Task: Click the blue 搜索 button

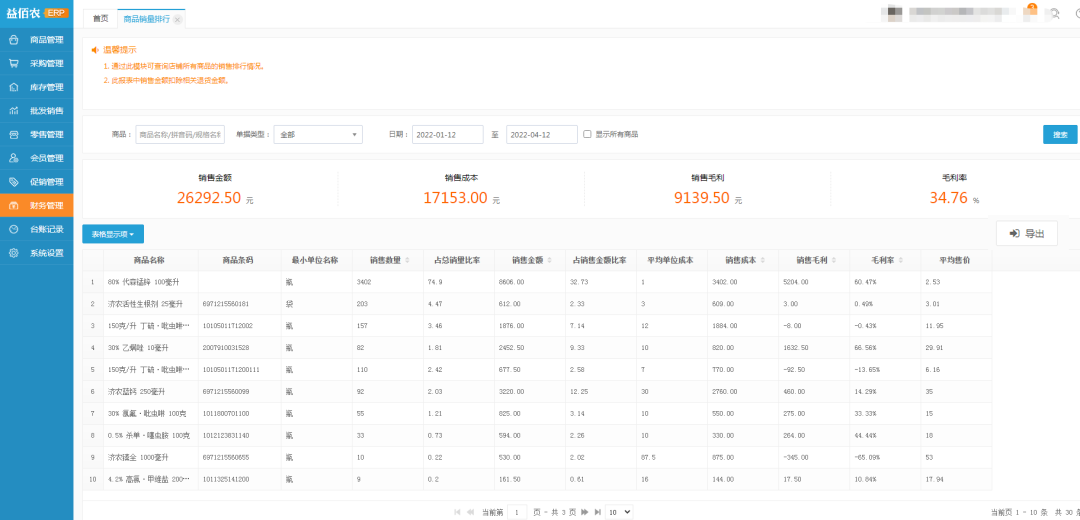Action: 1059,134
